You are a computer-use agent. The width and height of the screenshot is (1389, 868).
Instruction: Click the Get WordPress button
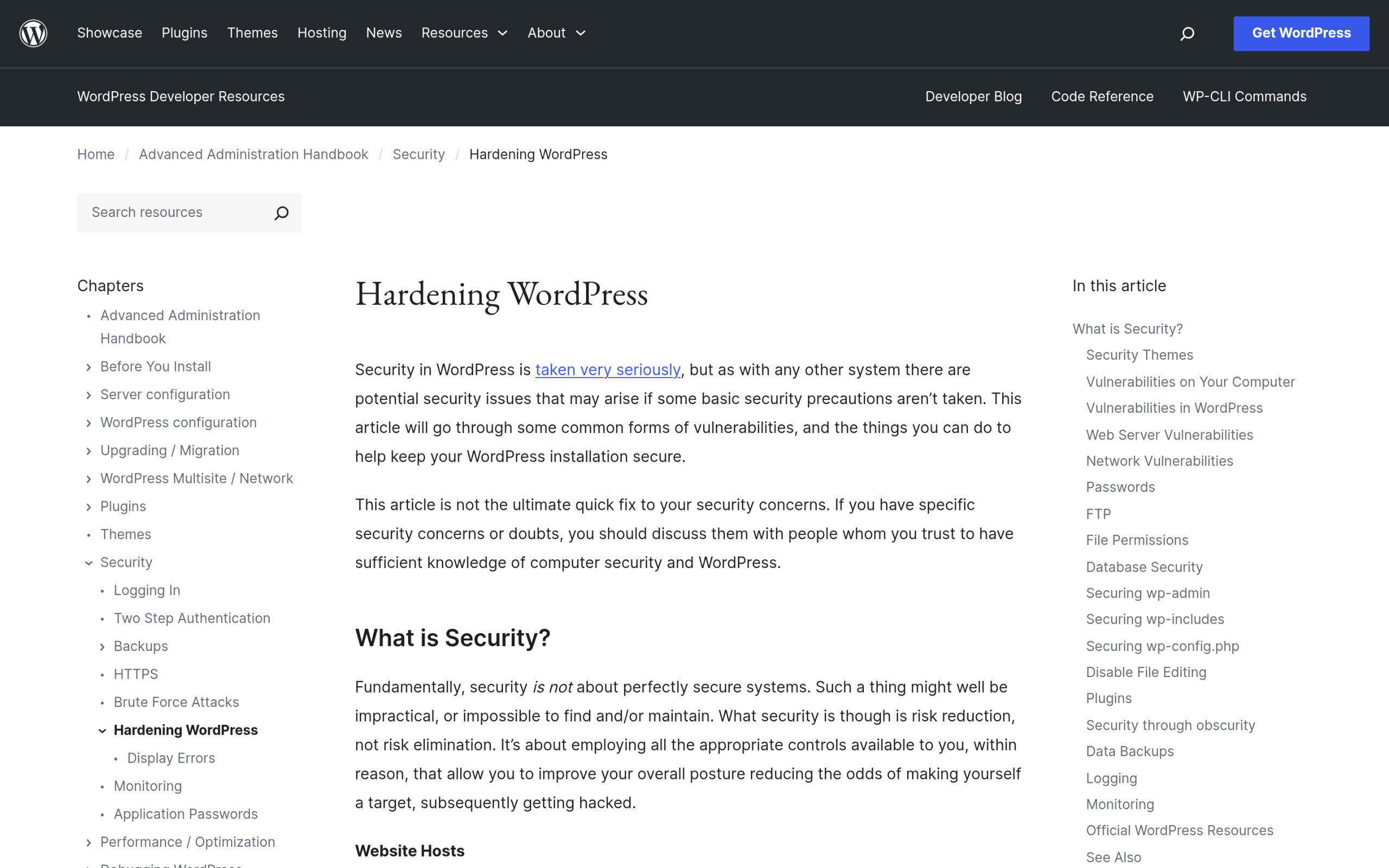point(1301,33)
